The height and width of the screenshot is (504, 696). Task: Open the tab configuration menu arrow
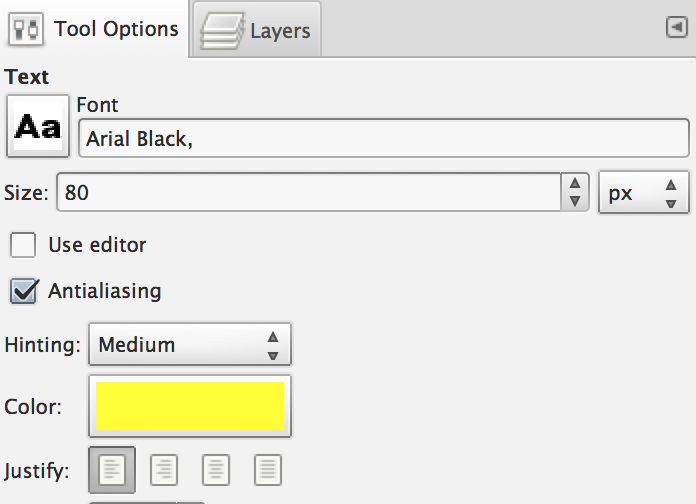(x=677, y=28)
